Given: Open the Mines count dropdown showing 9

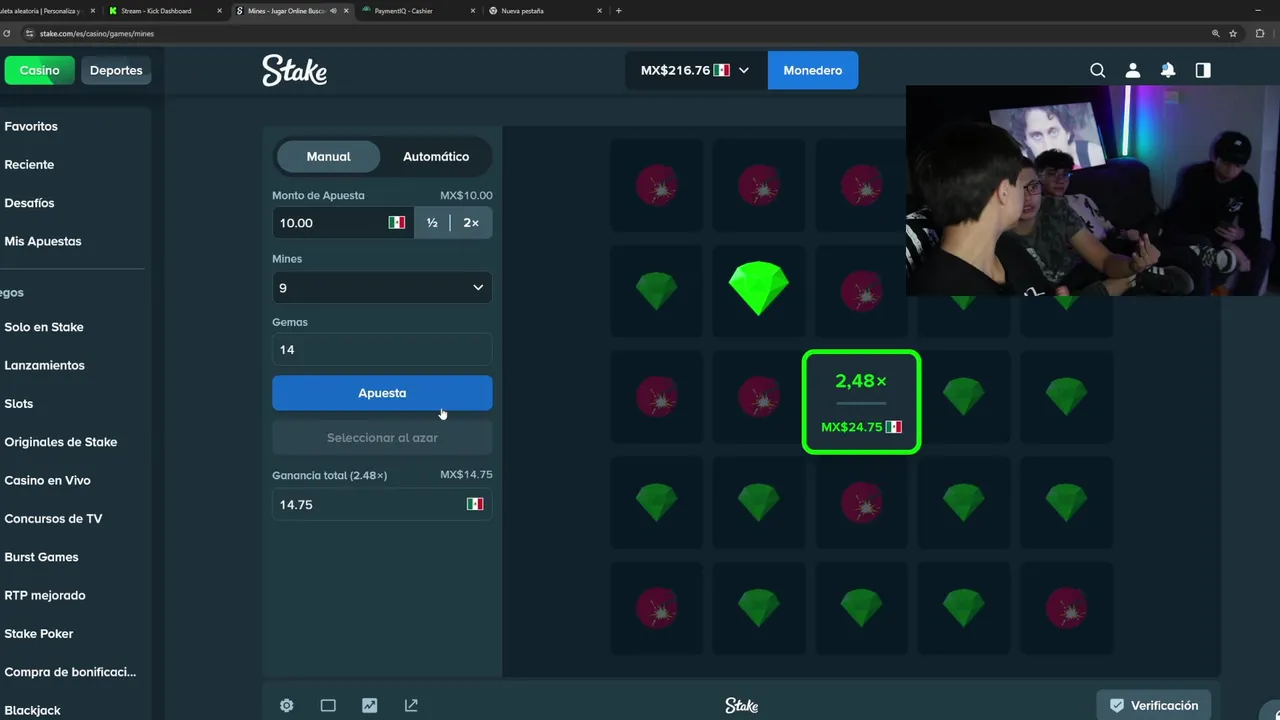Looking at the screenshot, I should (382, 287).
